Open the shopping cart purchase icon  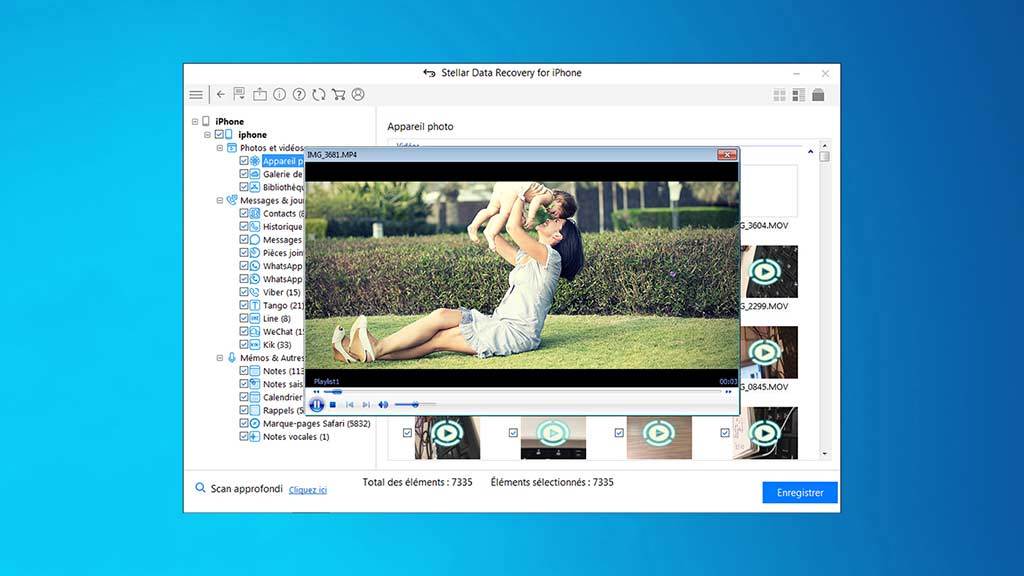pyautogui.click(x=338, y=95)
